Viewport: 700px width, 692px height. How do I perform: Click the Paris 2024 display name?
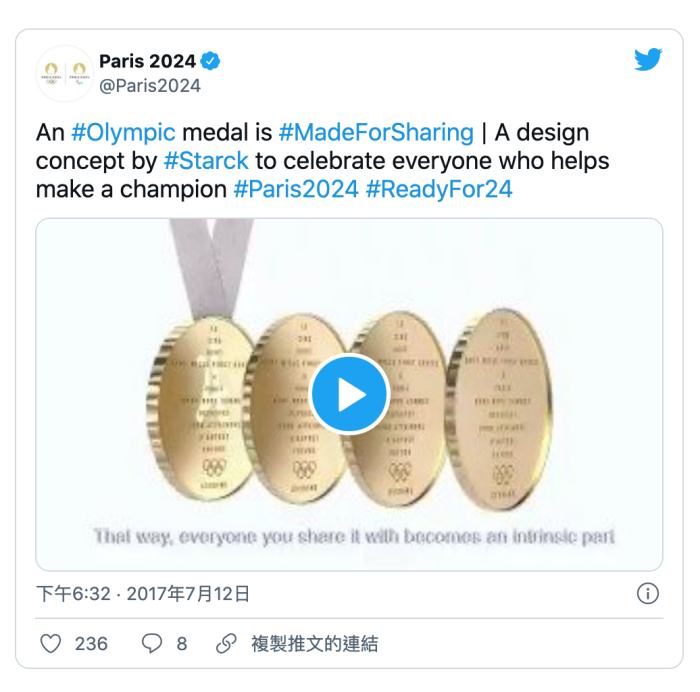pyautogui.click(x=147, y=62)
